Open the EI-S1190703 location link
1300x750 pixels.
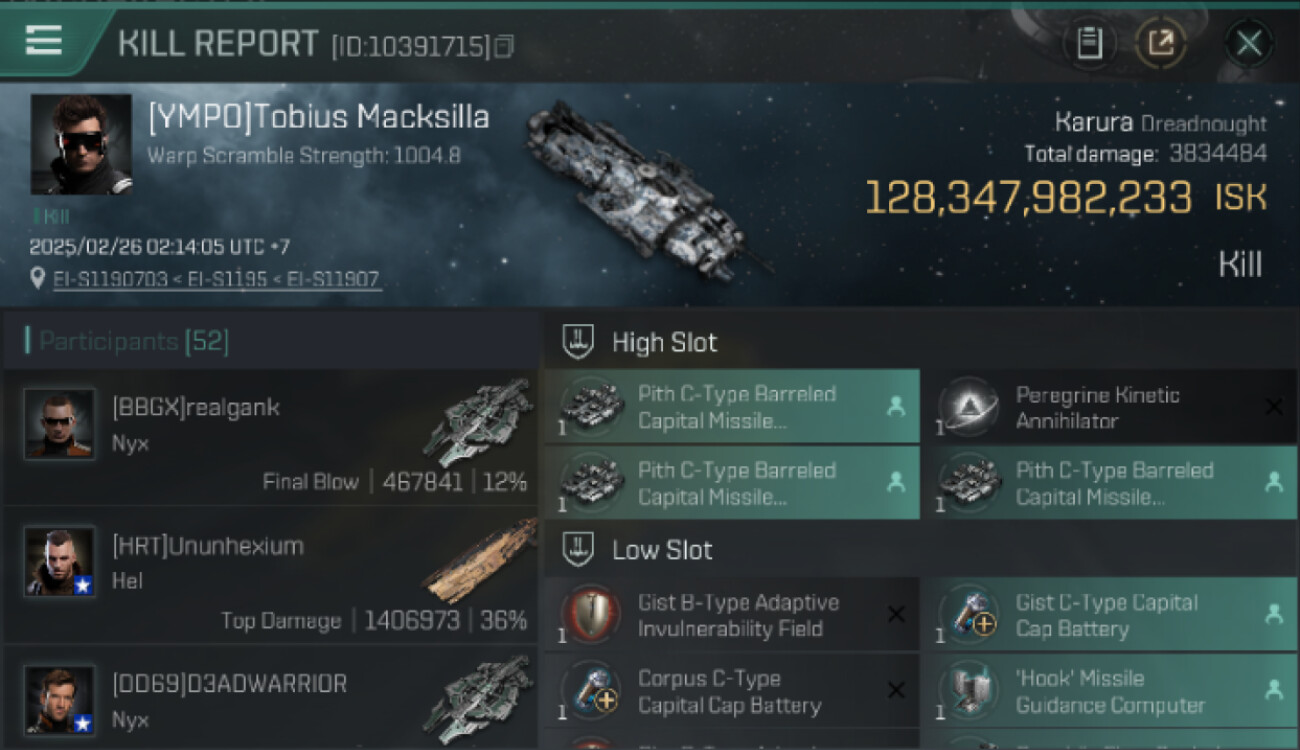point(112,279)
